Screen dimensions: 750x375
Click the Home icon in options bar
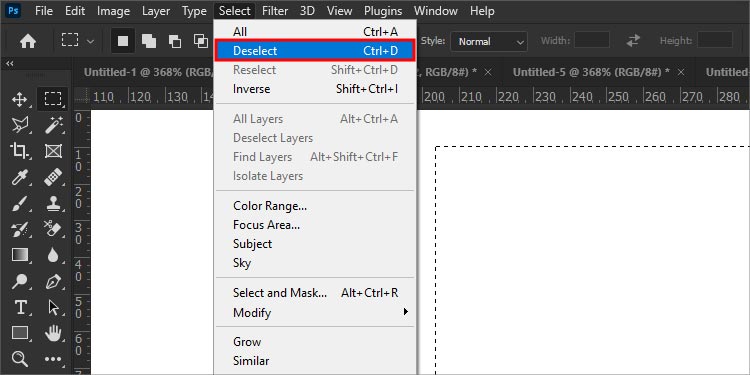(x=28, y=42)
